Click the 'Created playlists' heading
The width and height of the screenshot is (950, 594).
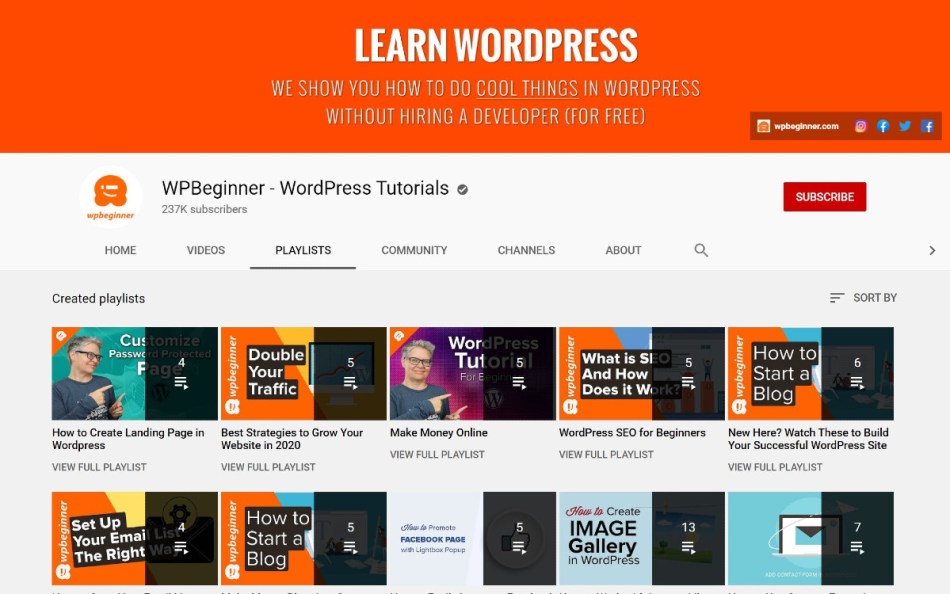(x=98, y=298)
